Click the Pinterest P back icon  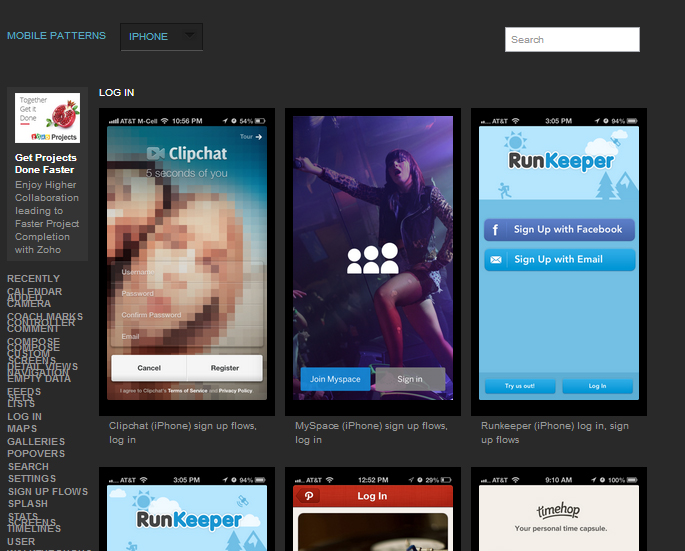(308, 496)
